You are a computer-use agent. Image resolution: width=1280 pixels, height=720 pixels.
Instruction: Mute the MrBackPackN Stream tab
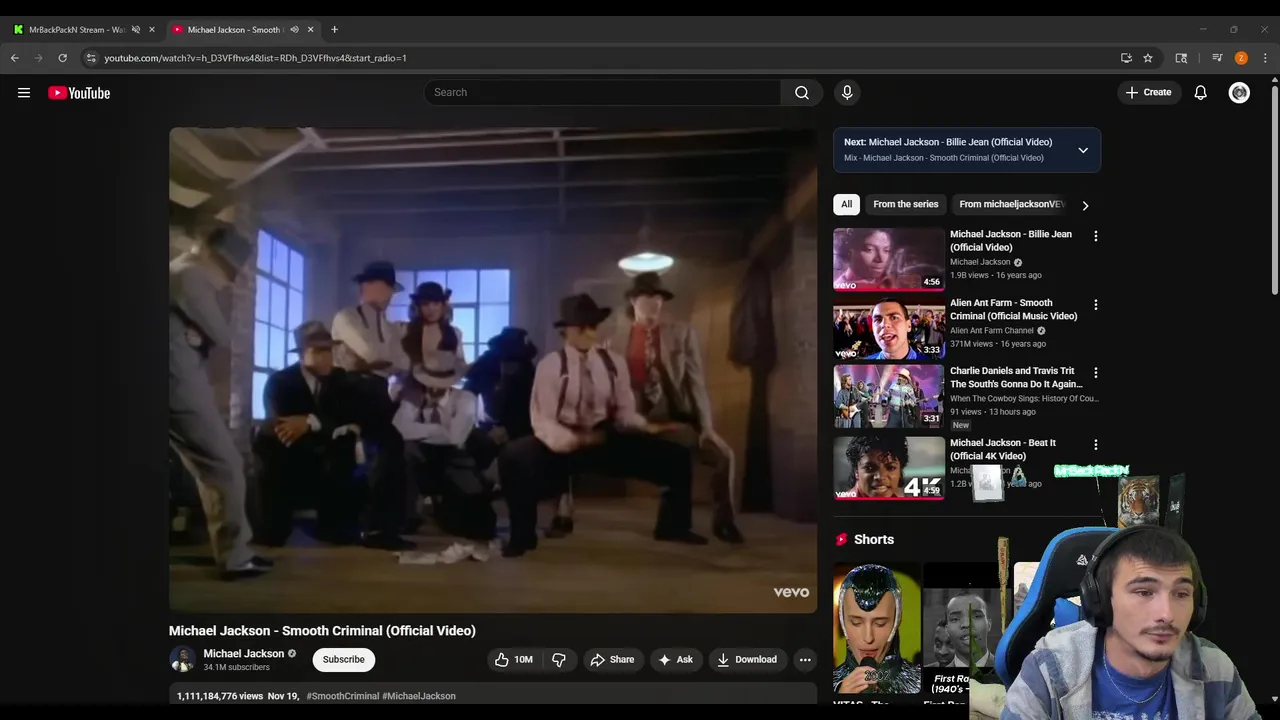coord(136,29)
